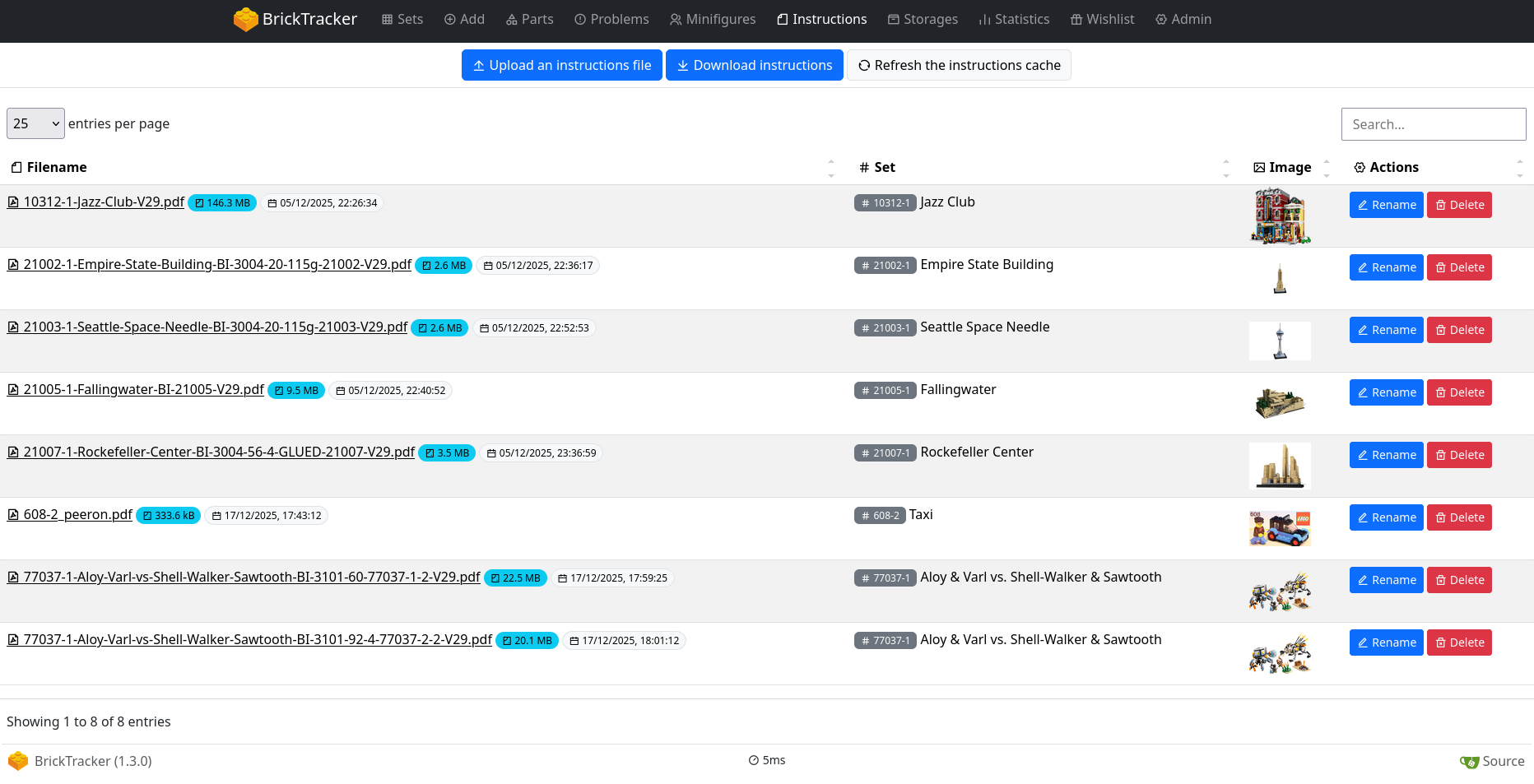Click the BrickTracker brick logo icon
The height and width of the screenshot is (784, 1534).
(x=245, y=20)
